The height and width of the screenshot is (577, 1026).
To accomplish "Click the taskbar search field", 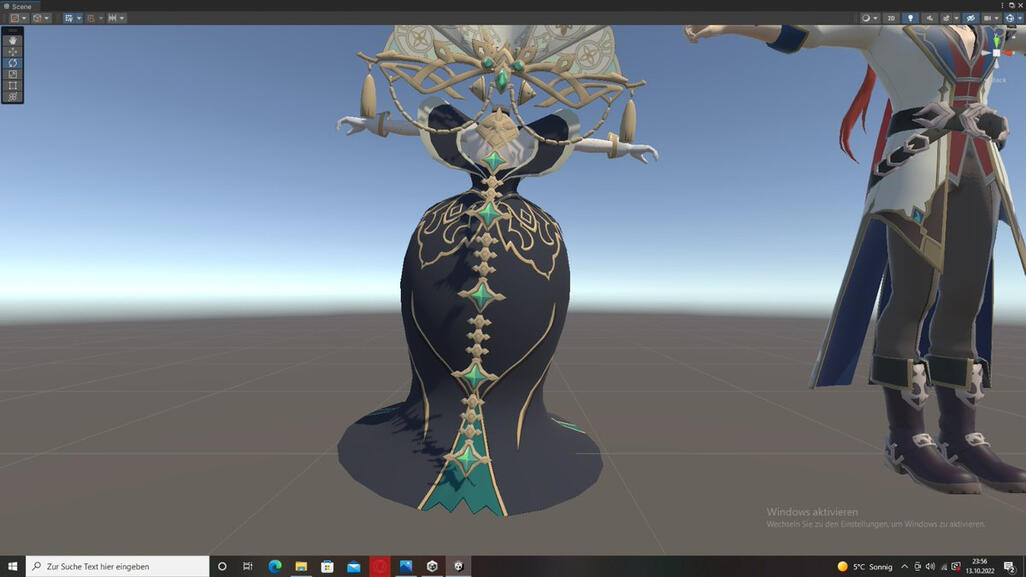I will pyautogui.click(x=118, y=566).
